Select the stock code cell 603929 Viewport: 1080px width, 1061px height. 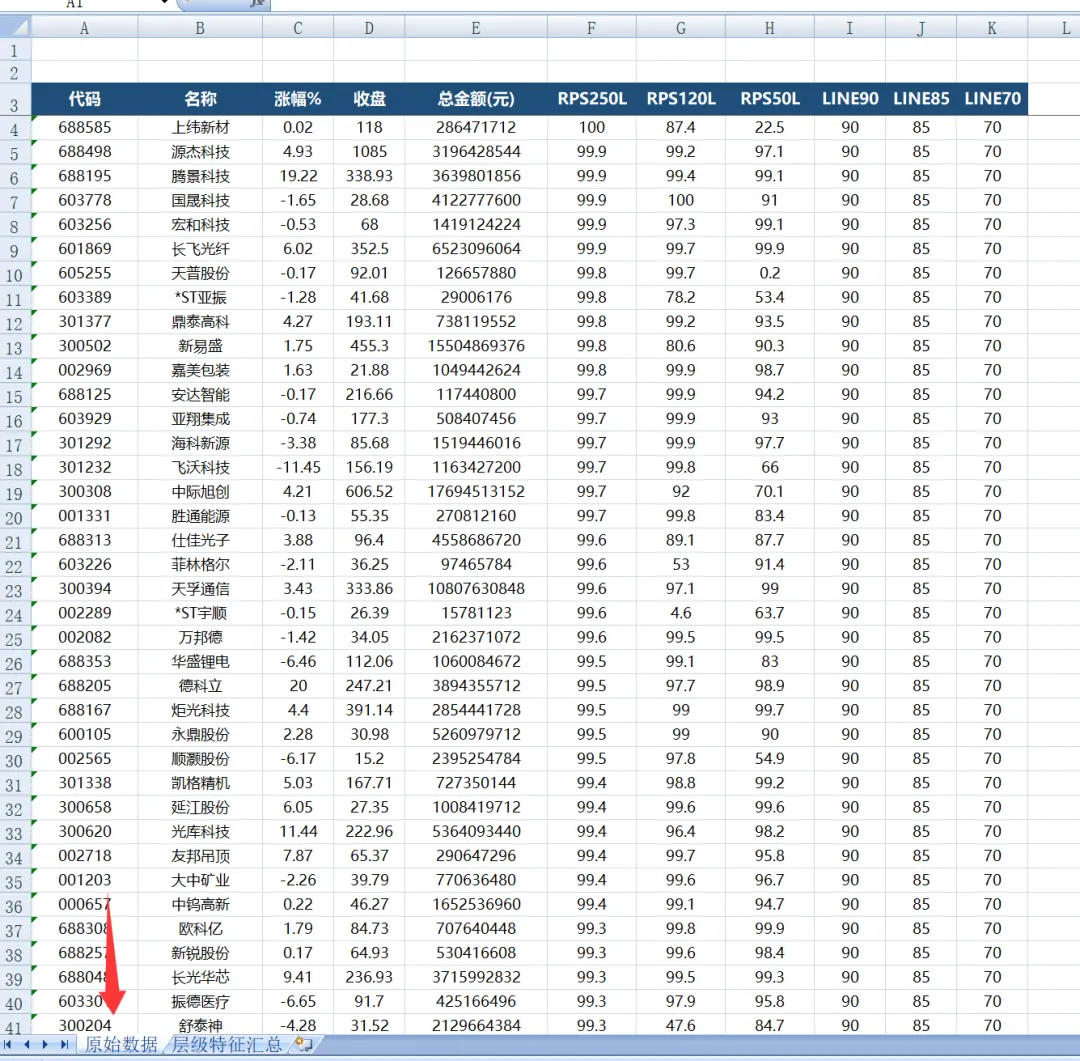84,419
